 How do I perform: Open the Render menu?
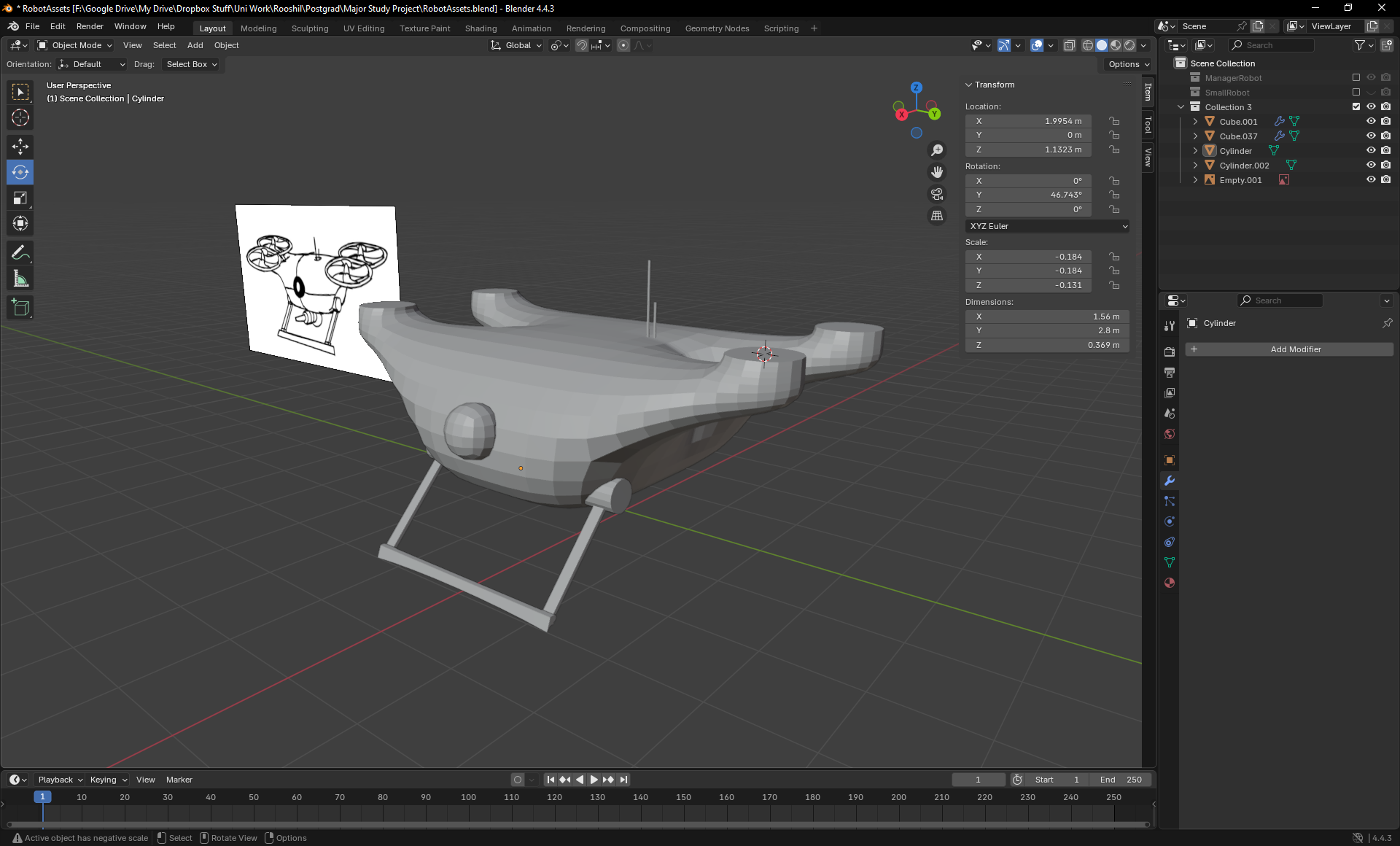(x=90, y=26)
